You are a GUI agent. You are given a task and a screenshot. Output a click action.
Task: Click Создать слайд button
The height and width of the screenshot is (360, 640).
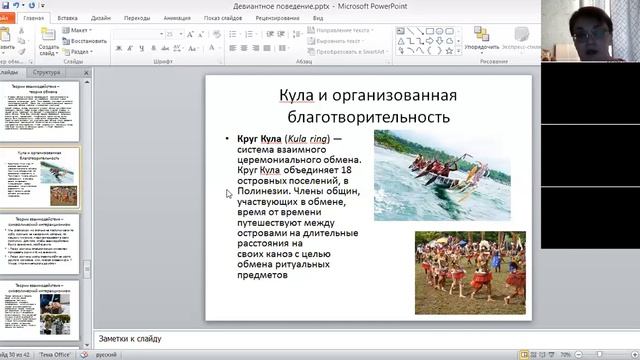[49, 42]
